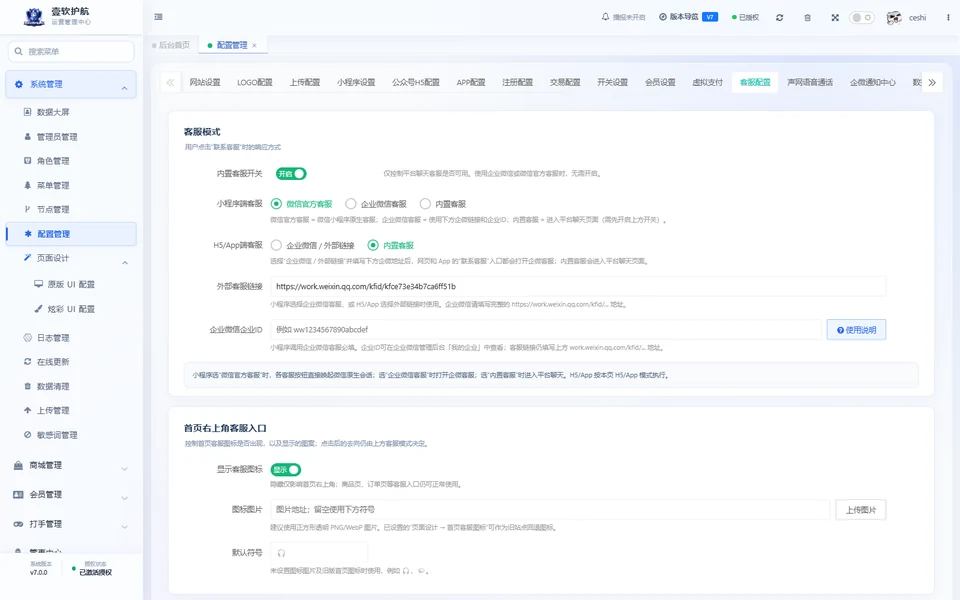Click the brush icon beside 炫彩 UI 配置
Viewport: 960px width, 600px height.
pos(39,309)
